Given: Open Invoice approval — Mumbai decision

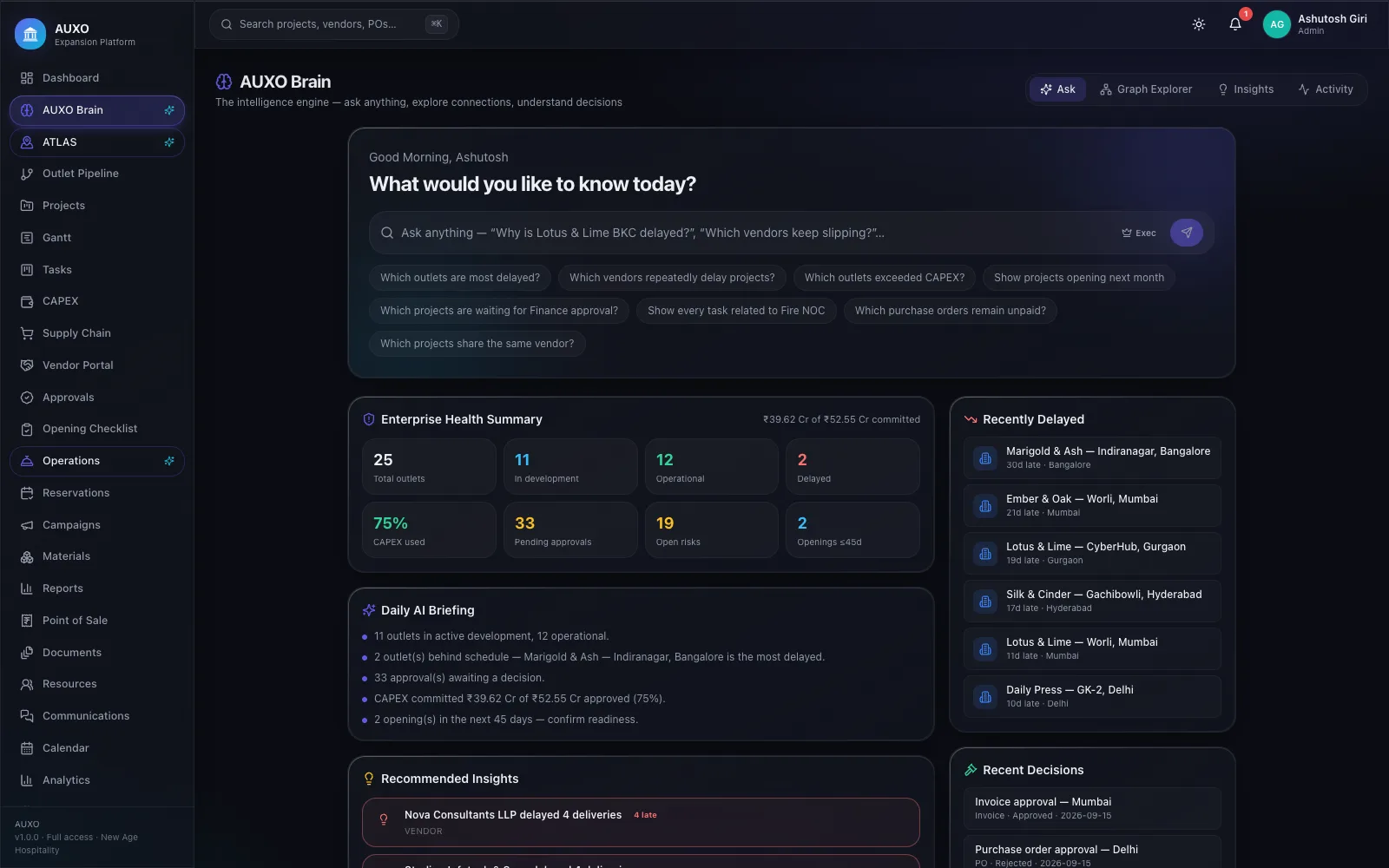Looking at the screenshot, I should coord(1092,809).
